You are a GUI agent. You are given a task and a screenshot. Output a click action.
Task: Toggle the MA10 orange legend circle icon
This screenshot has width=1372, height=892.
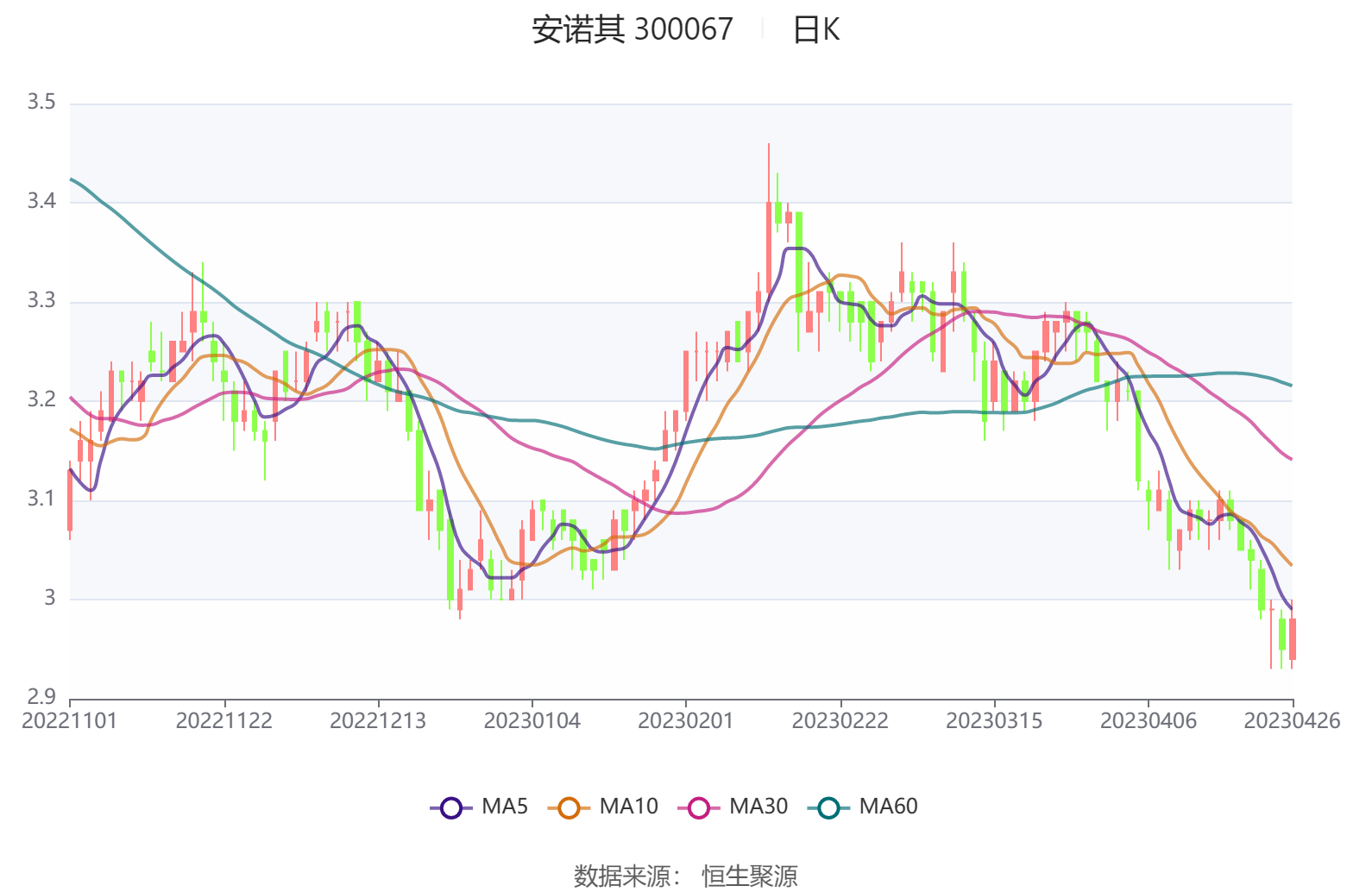(569, 808)
